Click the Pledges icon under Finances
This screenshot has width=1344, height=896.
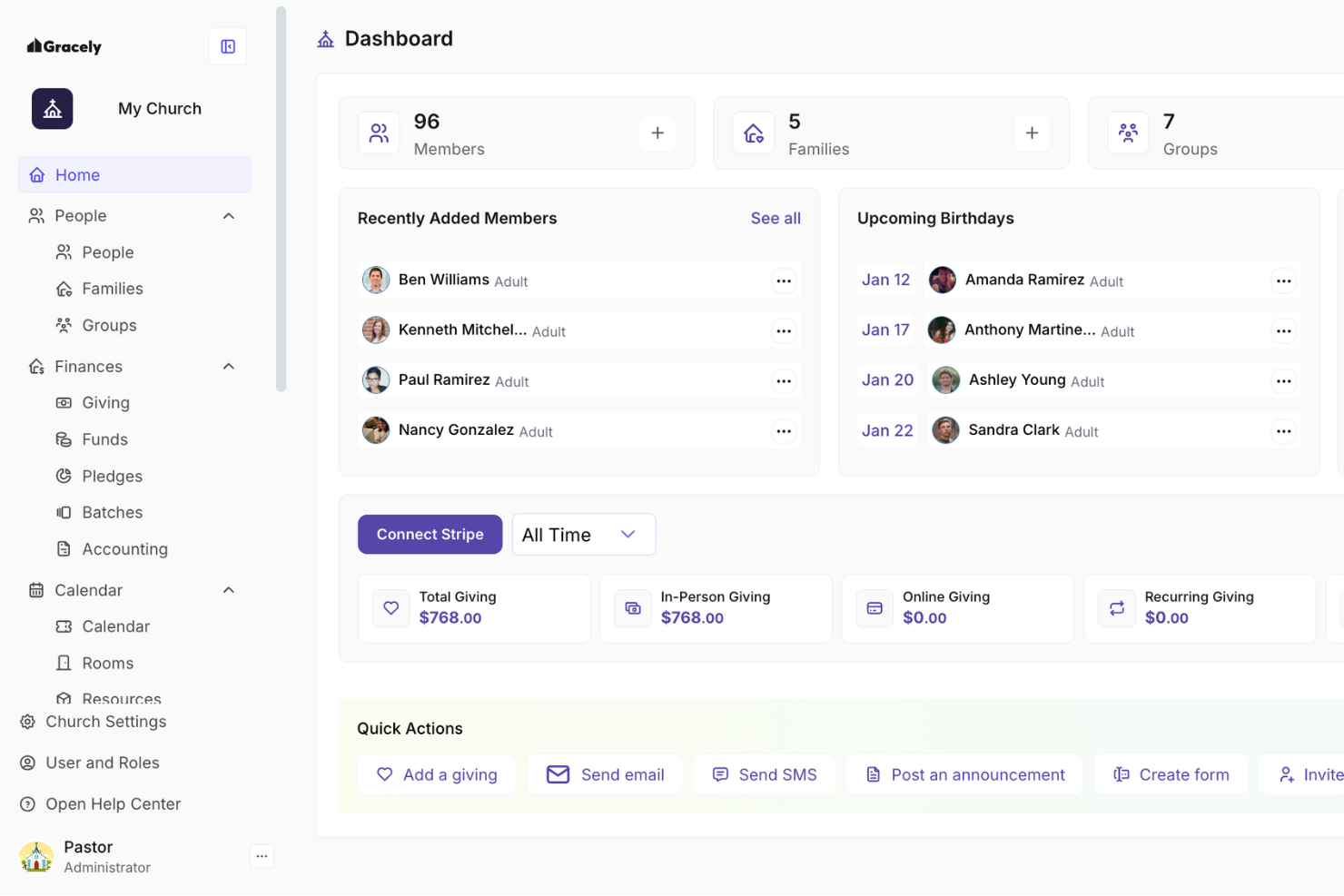[x=64, y=476]
